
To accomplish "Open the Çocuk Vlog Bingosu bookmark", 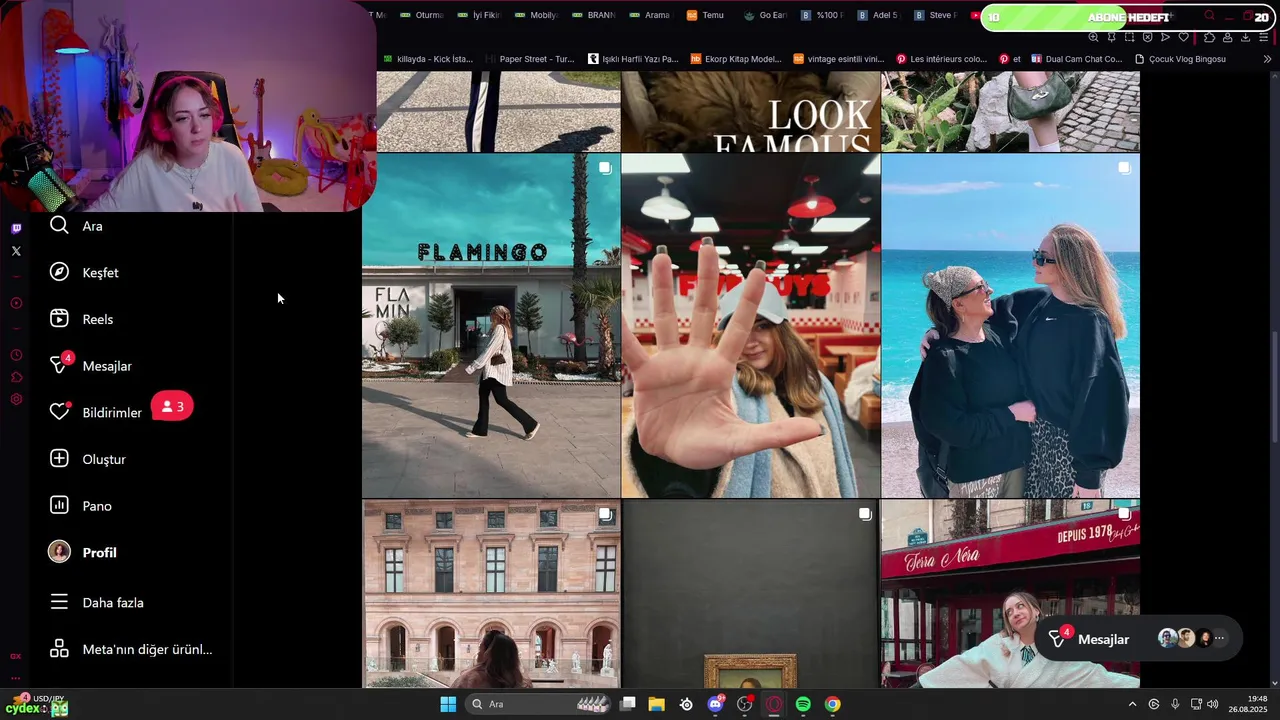I will pyautogui.click(x=1180, y=59).
